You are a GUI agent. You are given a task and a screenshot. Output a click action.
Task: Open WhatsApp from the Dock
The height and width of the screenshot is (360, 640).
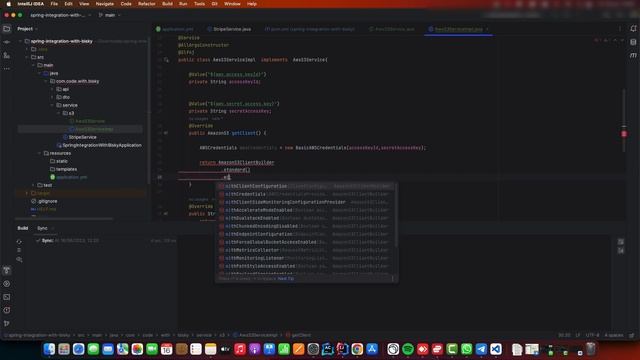point(467,349)
